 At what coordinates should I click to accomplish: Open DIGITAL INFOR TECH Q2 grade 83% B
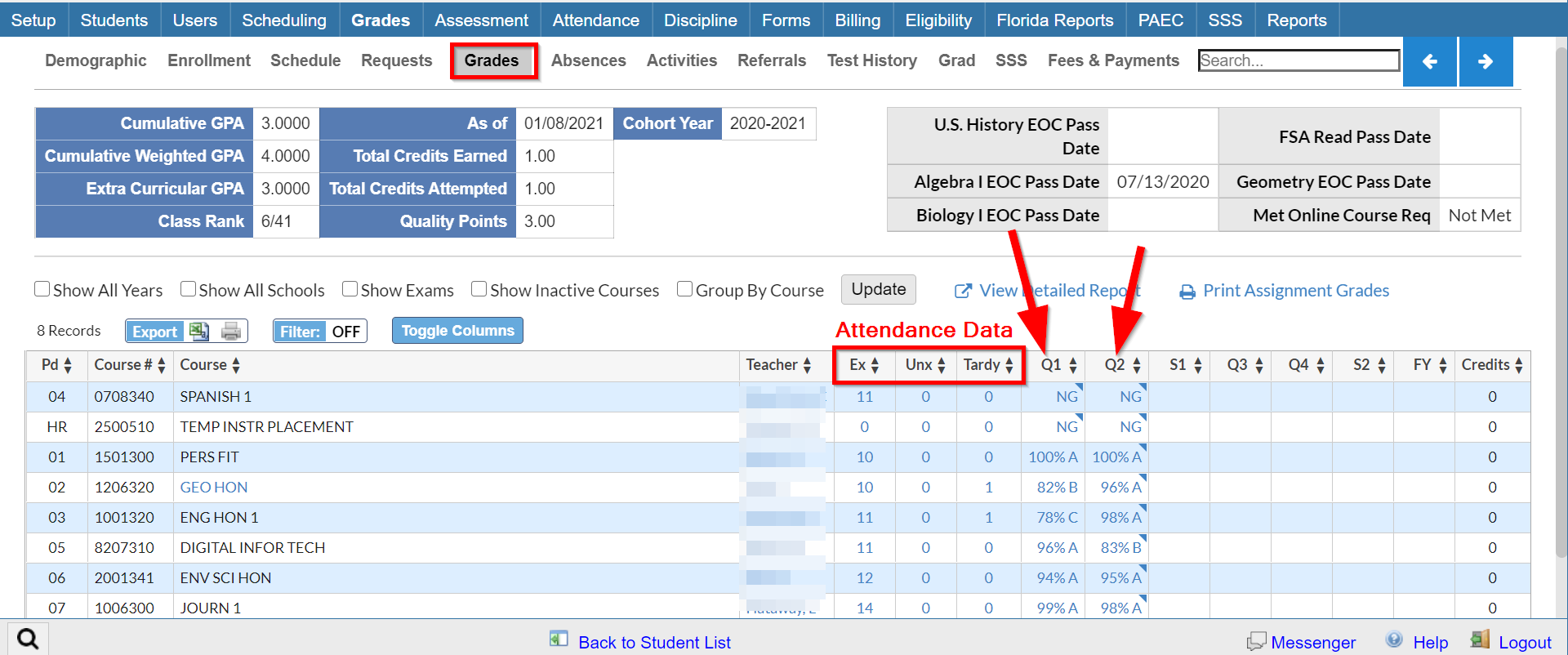point(1120,548)
